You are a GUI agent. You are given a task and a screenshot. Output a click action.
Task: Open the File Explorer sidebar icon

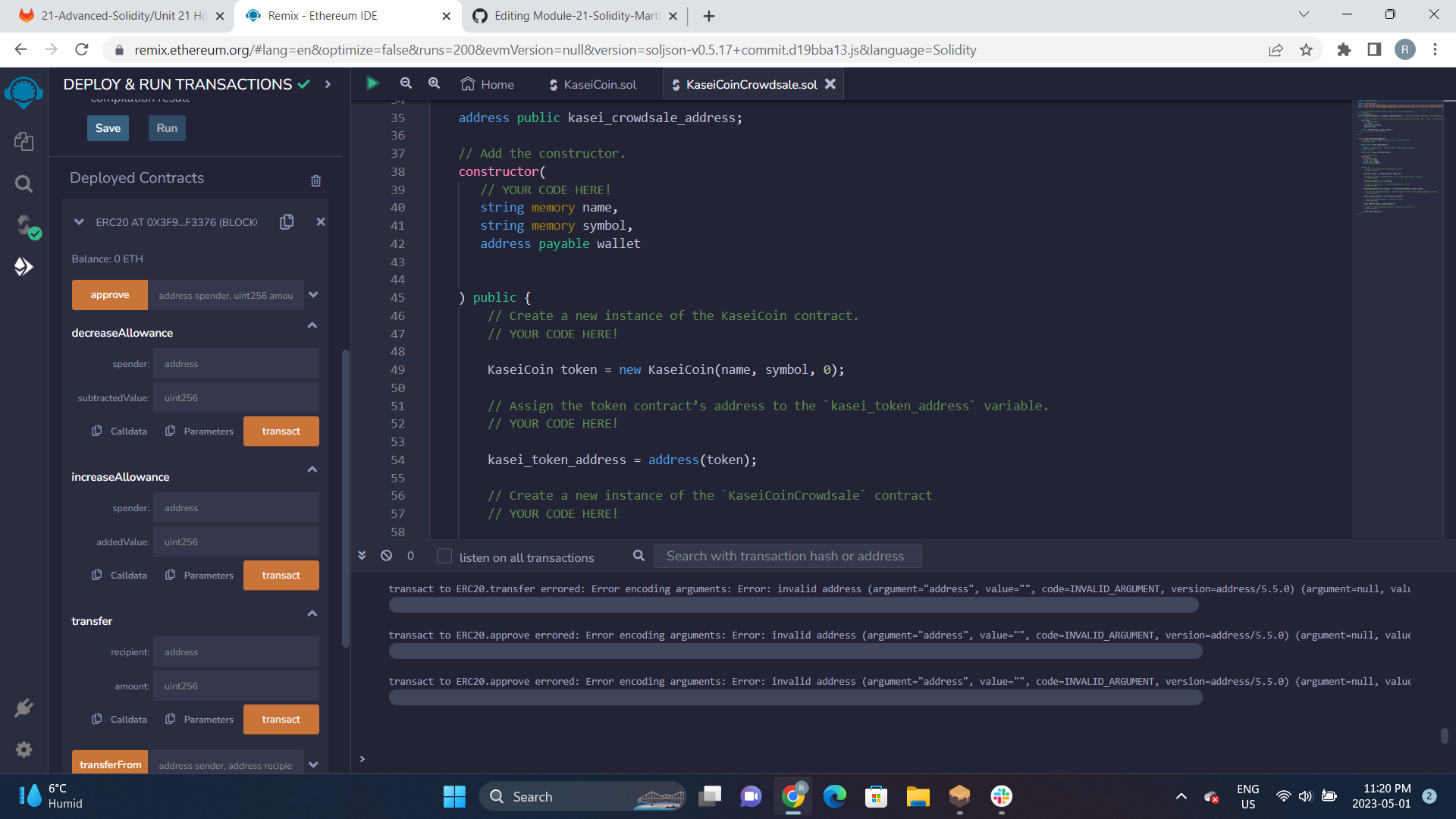24,141
